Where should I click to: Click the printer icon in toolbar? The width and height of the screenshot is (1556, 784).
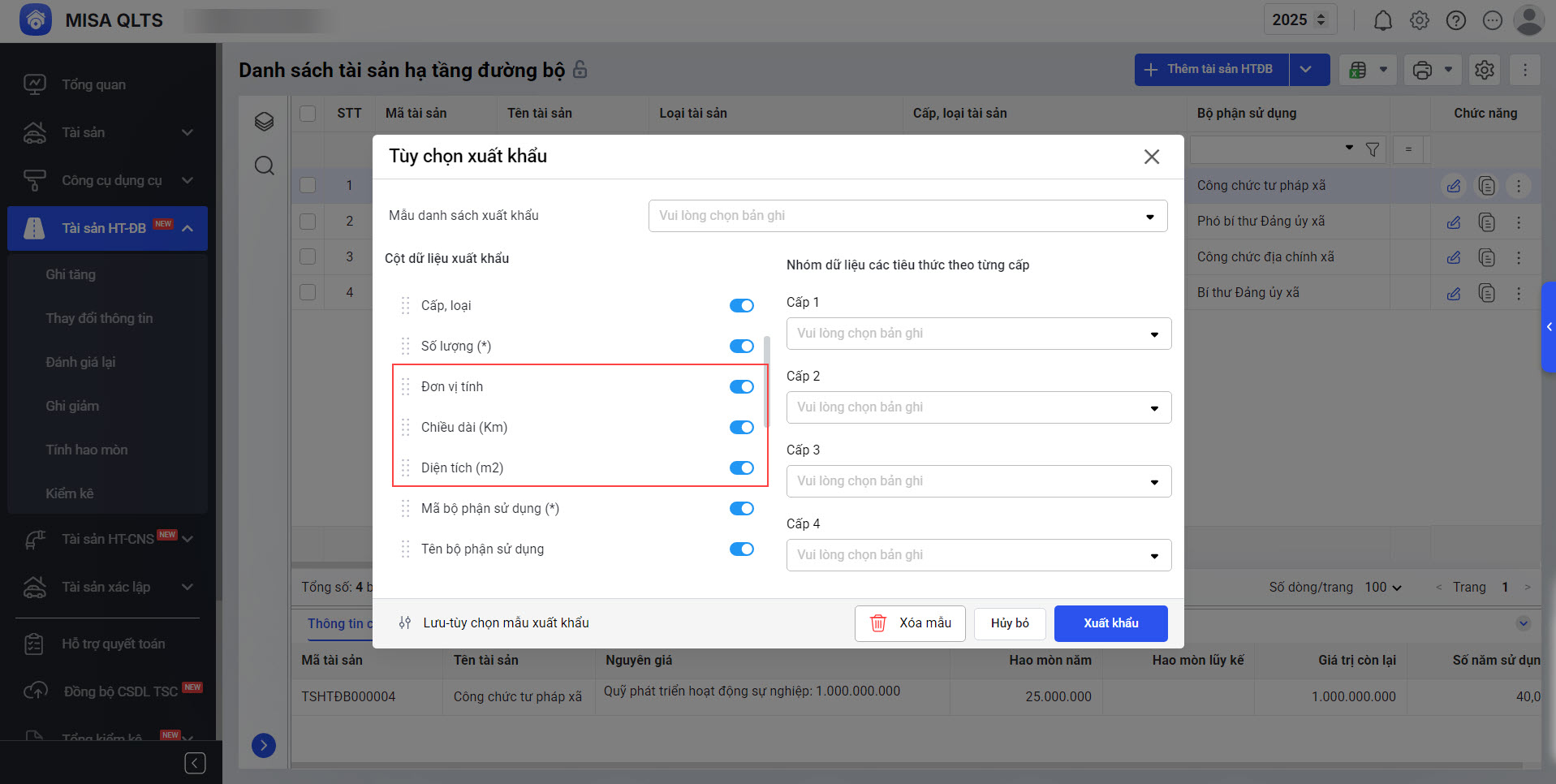click(x=1422, y=70)
